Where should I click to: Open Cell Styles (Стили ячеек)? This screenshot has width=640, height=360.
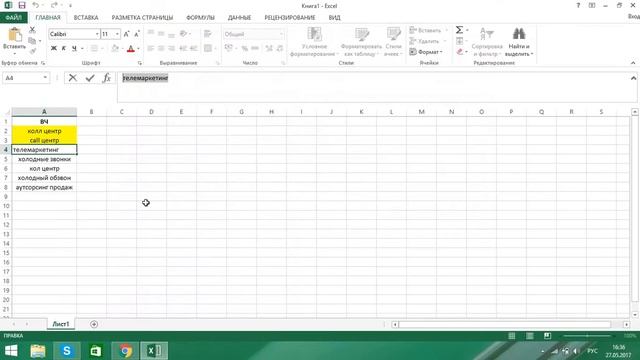(393, 42)
